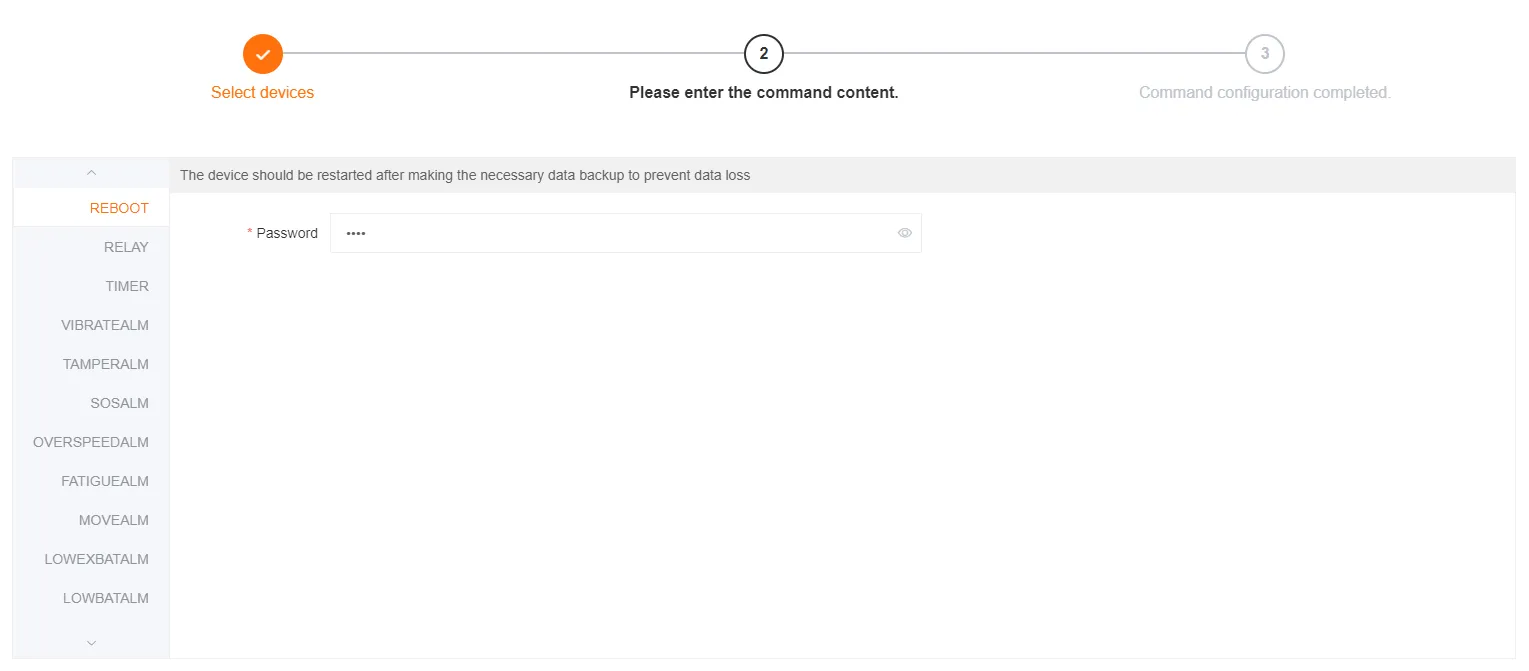Viewport: 1529px width, 671px height.
Task: Click the completed step checkmark icon
Action: point(263,54)
